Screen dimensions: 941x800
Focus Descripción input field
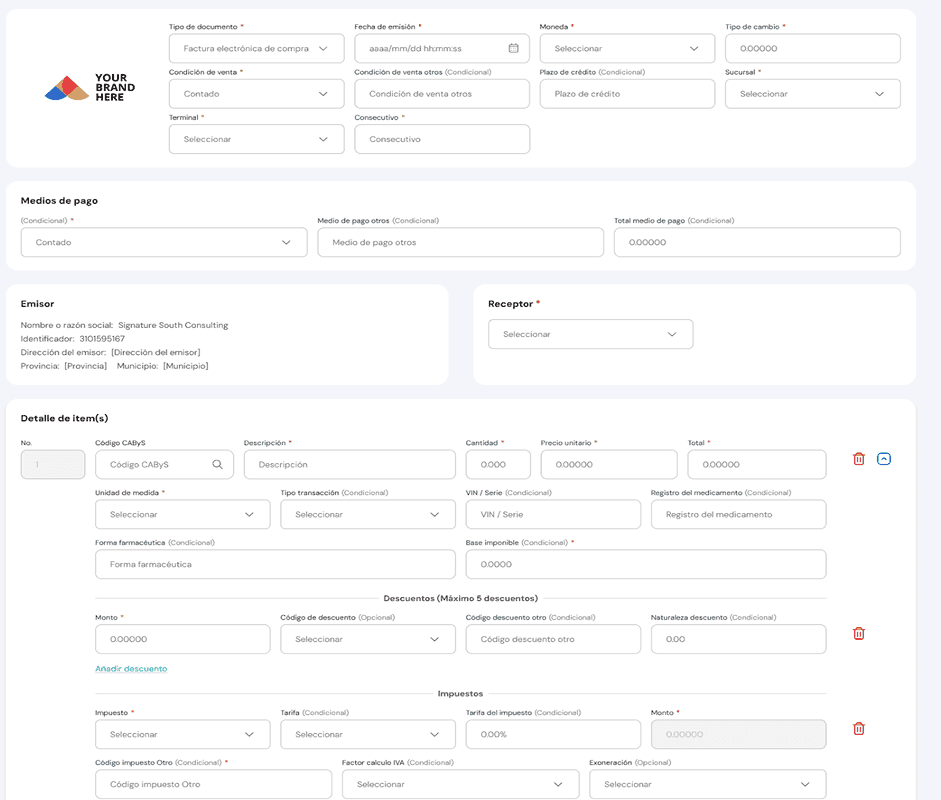(x=349, y=465)
